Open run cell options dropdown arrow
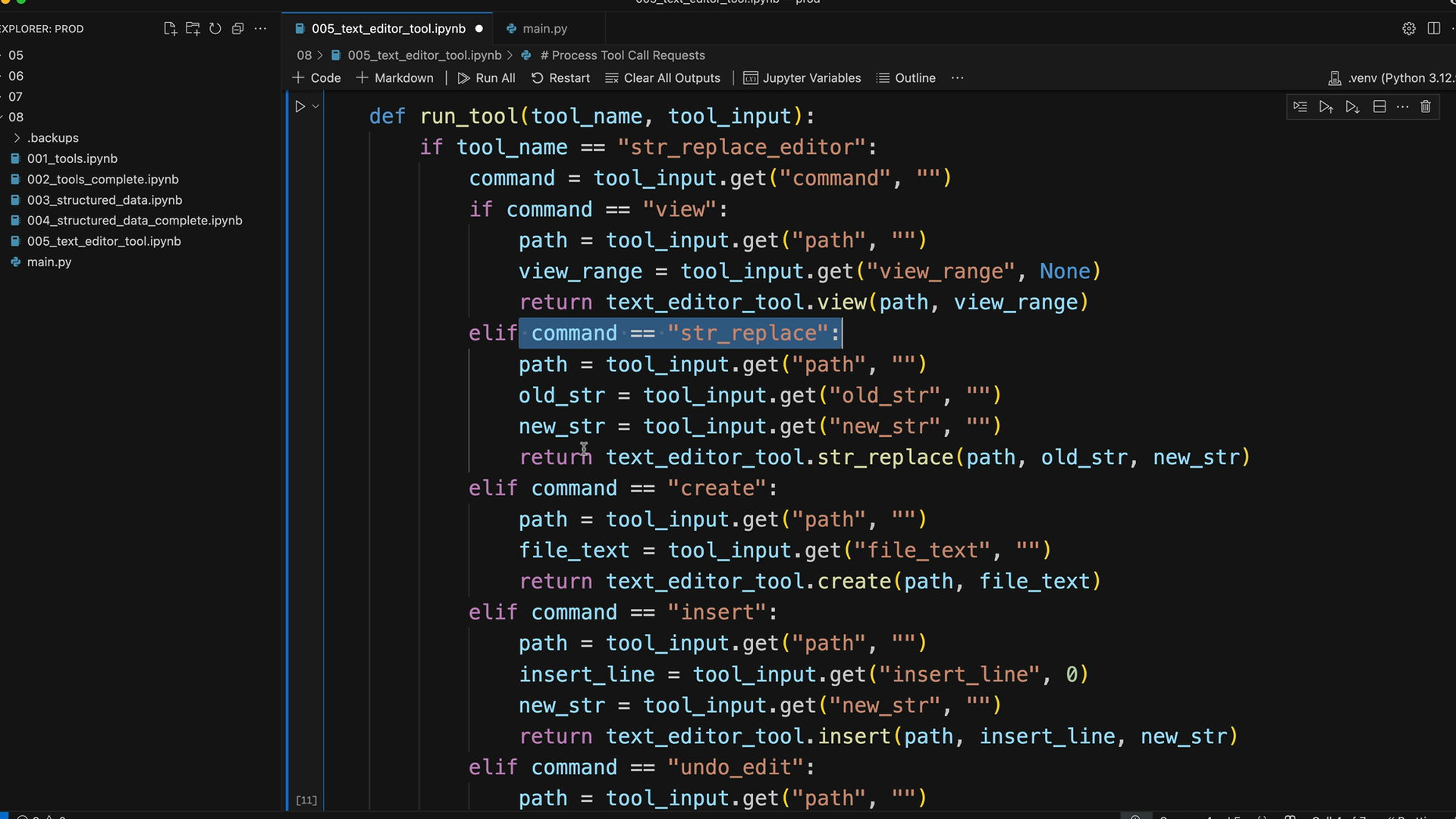Screen dimensions: 1456x819 (315, 107)
